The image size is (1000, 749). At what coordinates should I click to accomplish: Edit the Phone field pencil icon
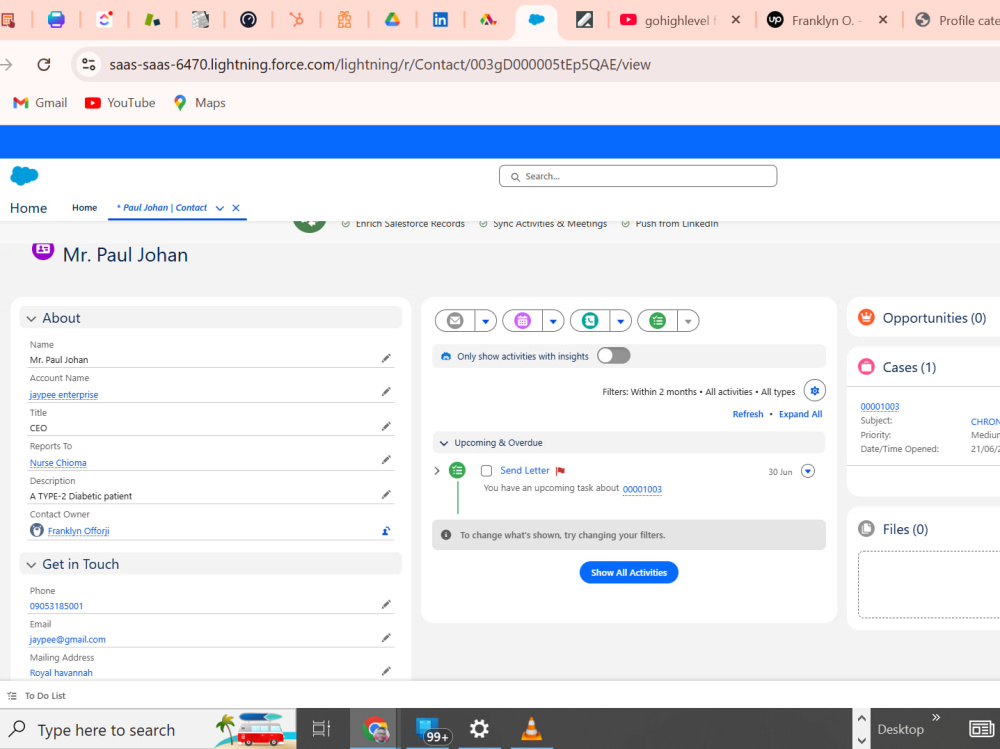coord(386,604)
